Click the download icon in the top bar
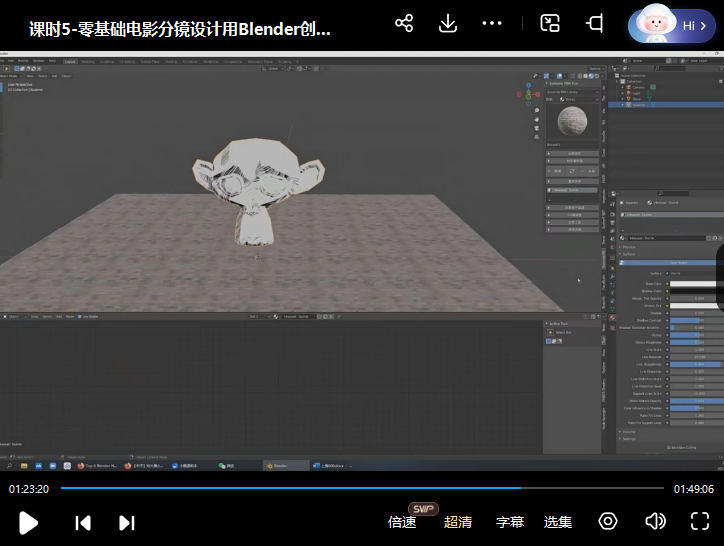Screen dimensions: 724x546 (448, 23)
